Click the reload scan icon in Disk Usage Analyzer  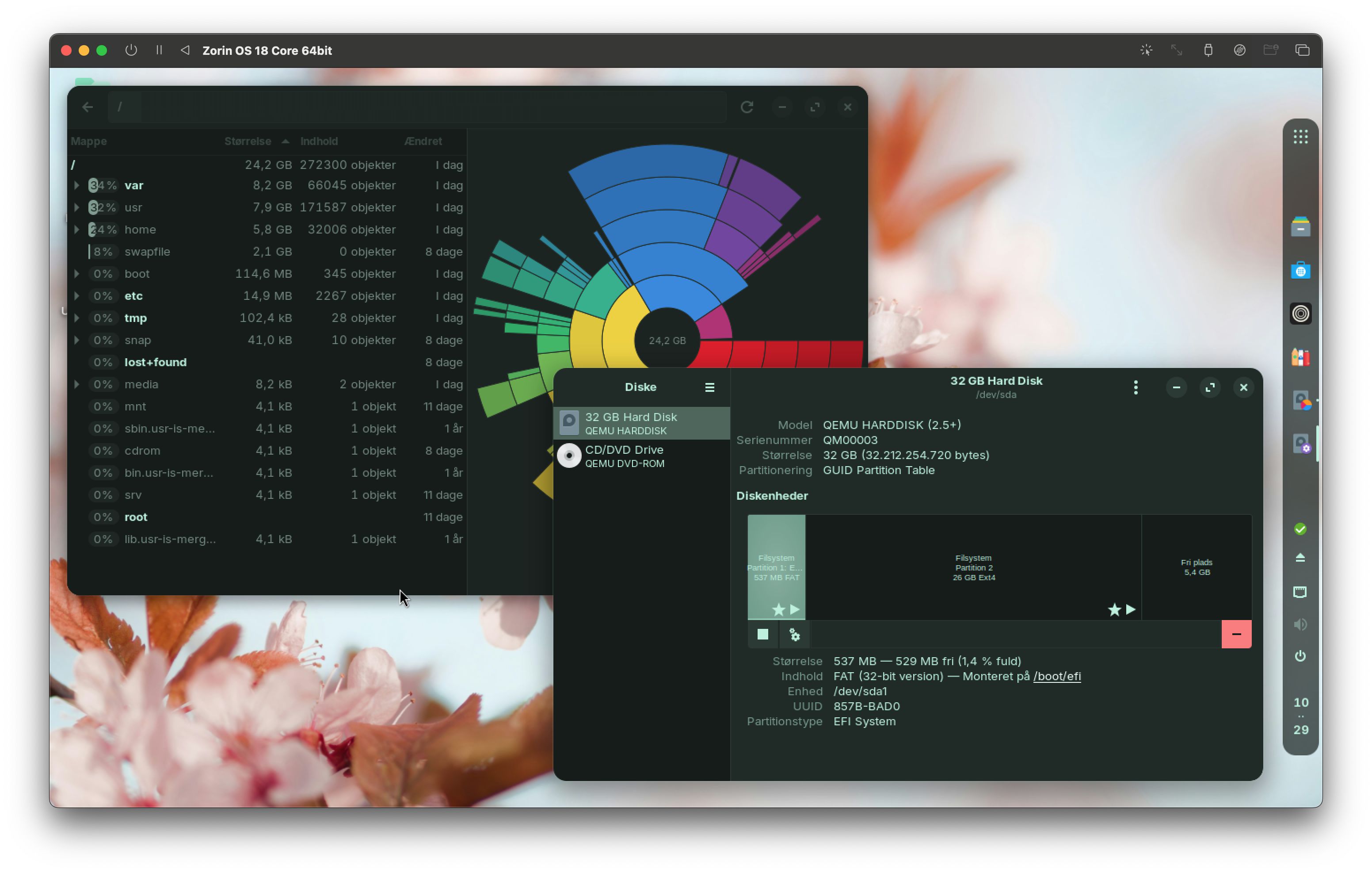click(747, 107)
